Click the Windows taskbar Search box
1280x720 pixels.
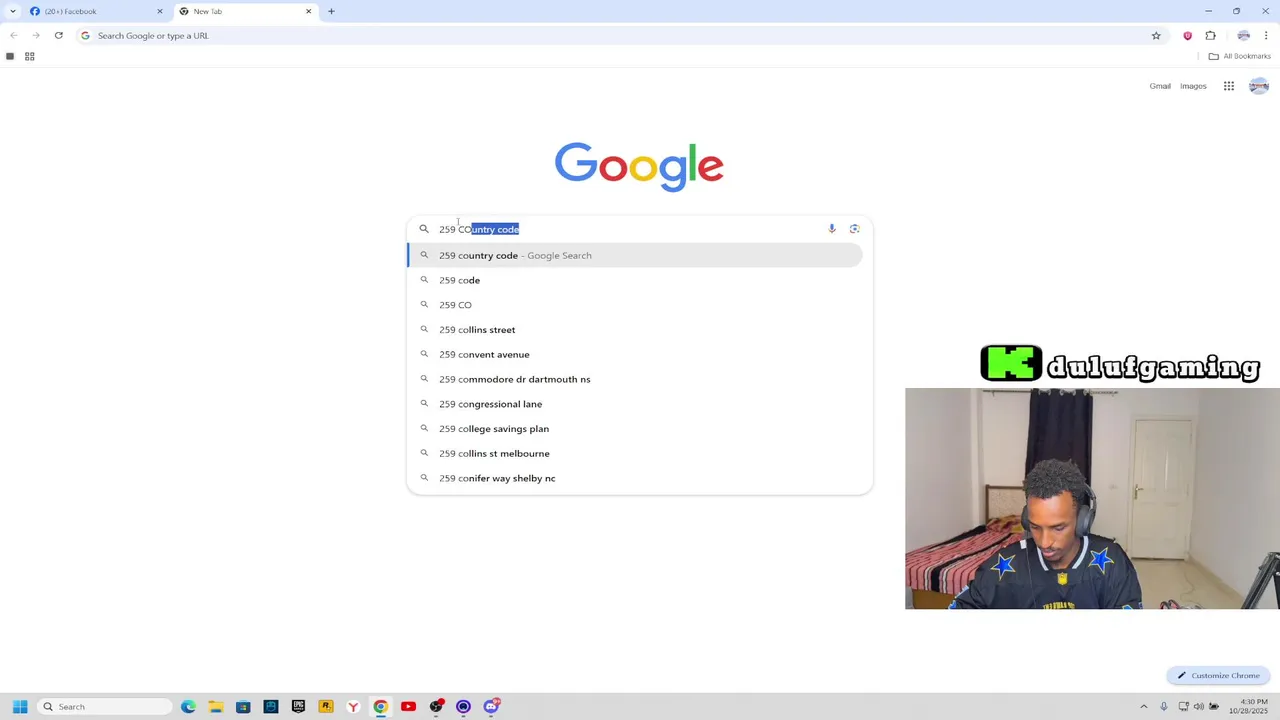tap(104, 707)
